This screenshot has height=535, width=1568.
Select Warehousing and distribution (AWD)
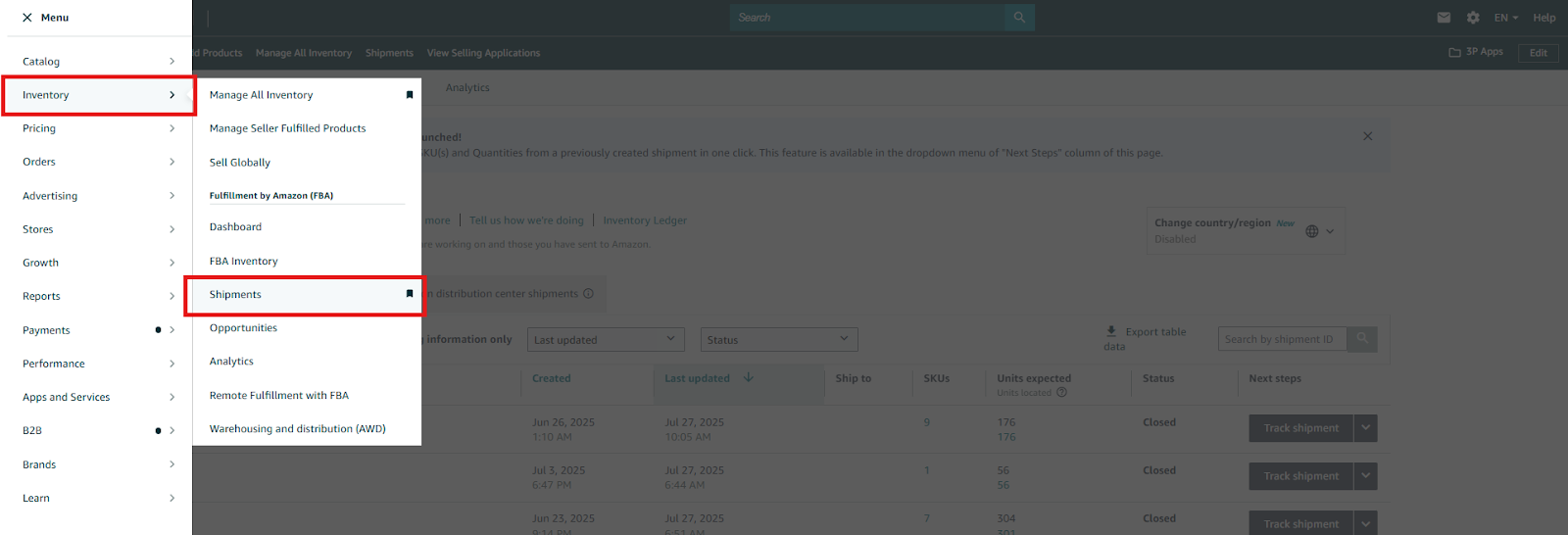coord(298,429)
